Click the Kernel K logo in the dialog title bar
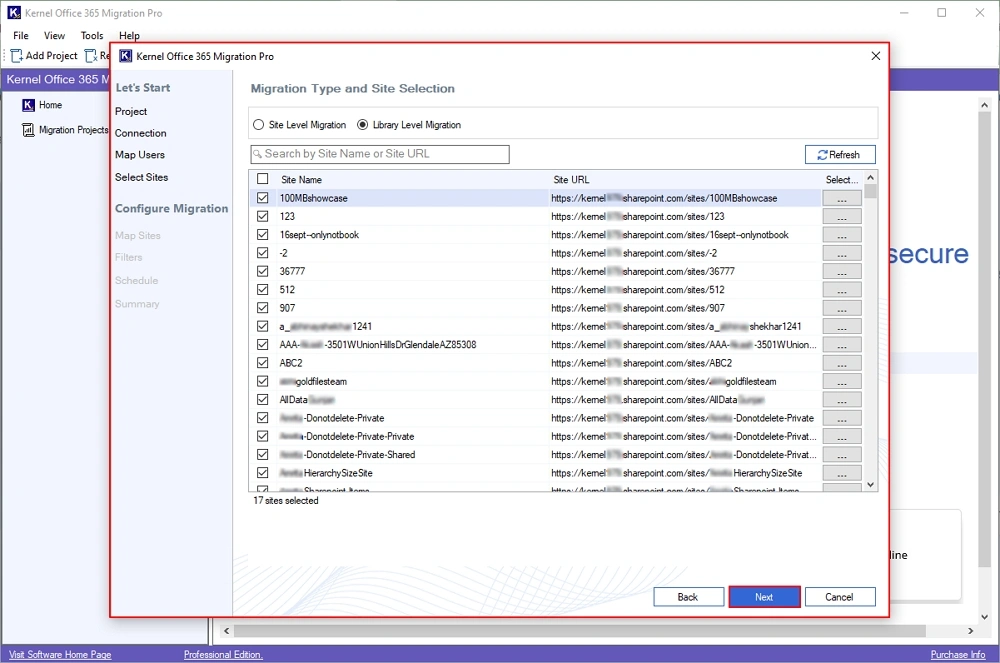 point(125,55)
